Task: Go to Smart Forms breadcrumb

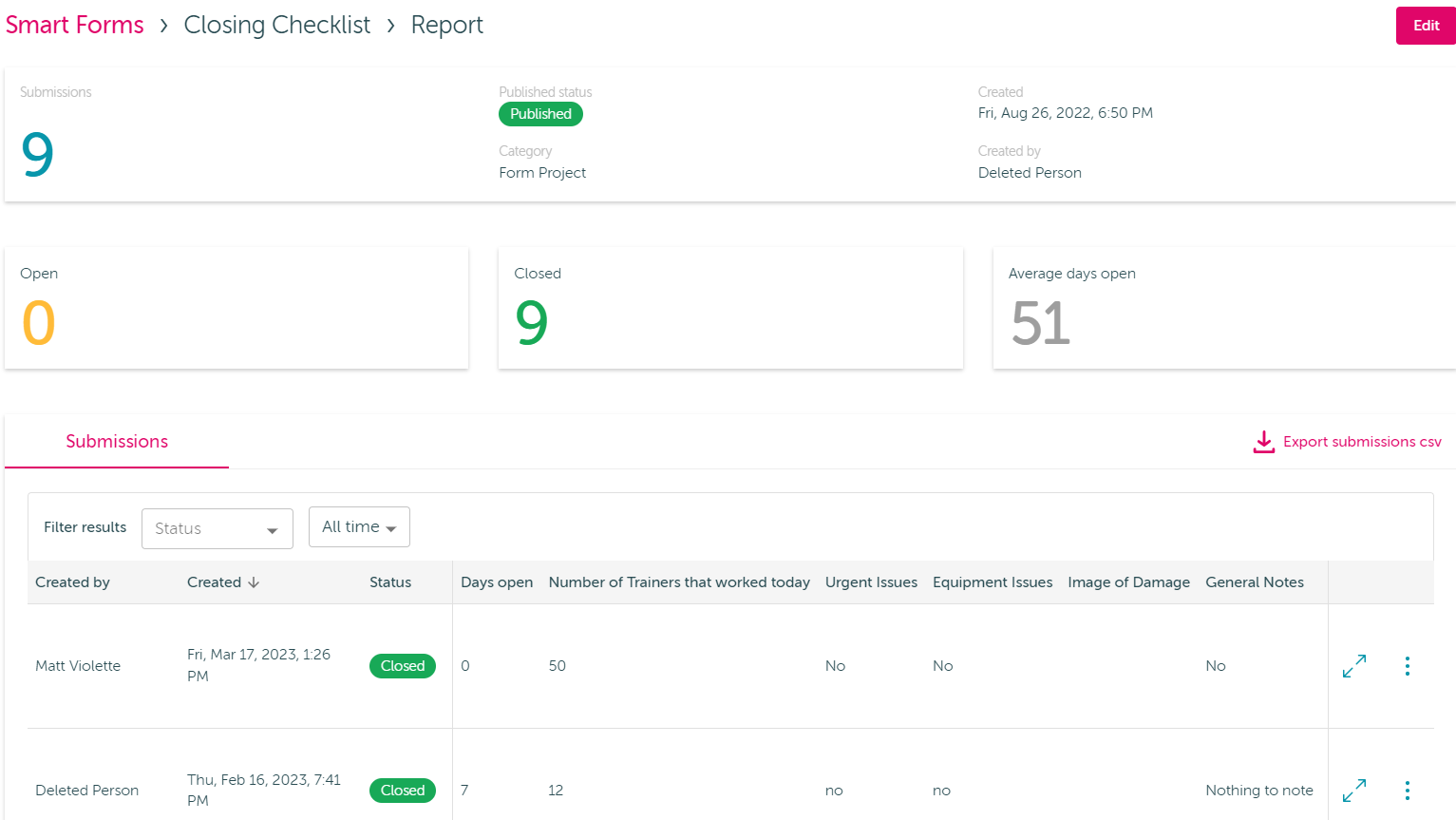Action: tap(75, 25)
